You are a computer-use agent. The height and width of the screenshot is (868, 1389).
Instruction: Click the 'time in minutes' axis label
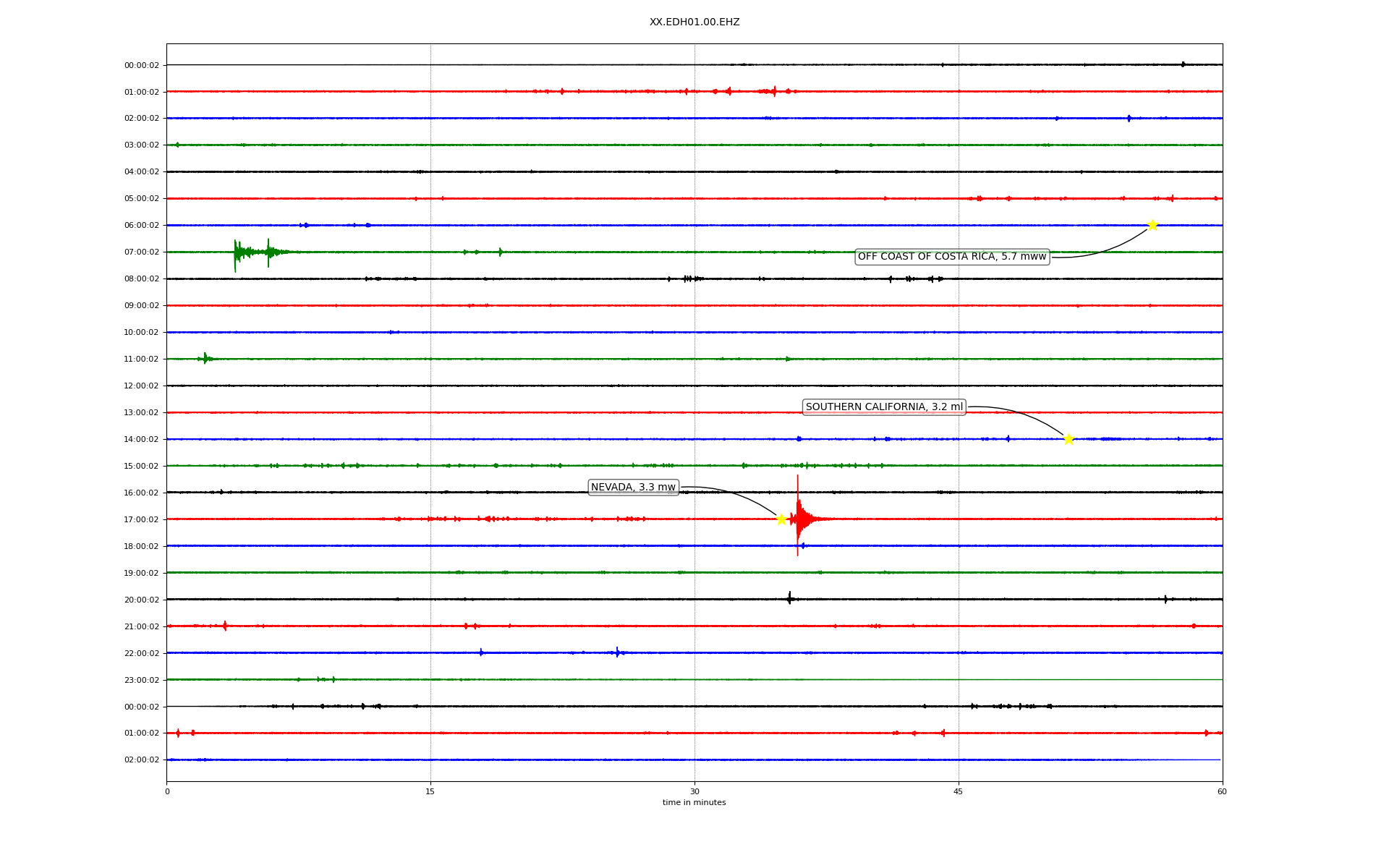coord(694,803)
